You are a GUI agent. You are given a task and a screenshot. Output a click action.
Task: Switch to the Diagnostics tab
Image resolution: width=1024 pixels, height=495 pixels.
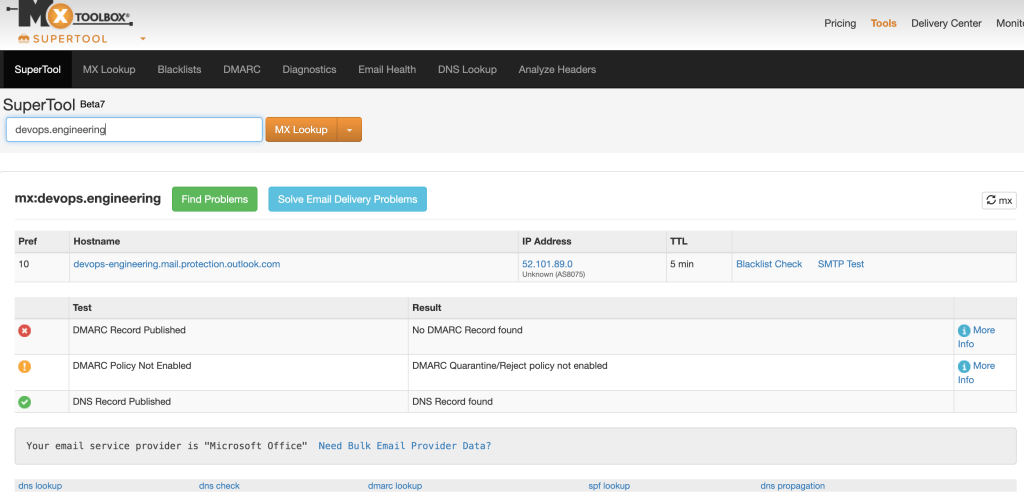coord(310,69)
